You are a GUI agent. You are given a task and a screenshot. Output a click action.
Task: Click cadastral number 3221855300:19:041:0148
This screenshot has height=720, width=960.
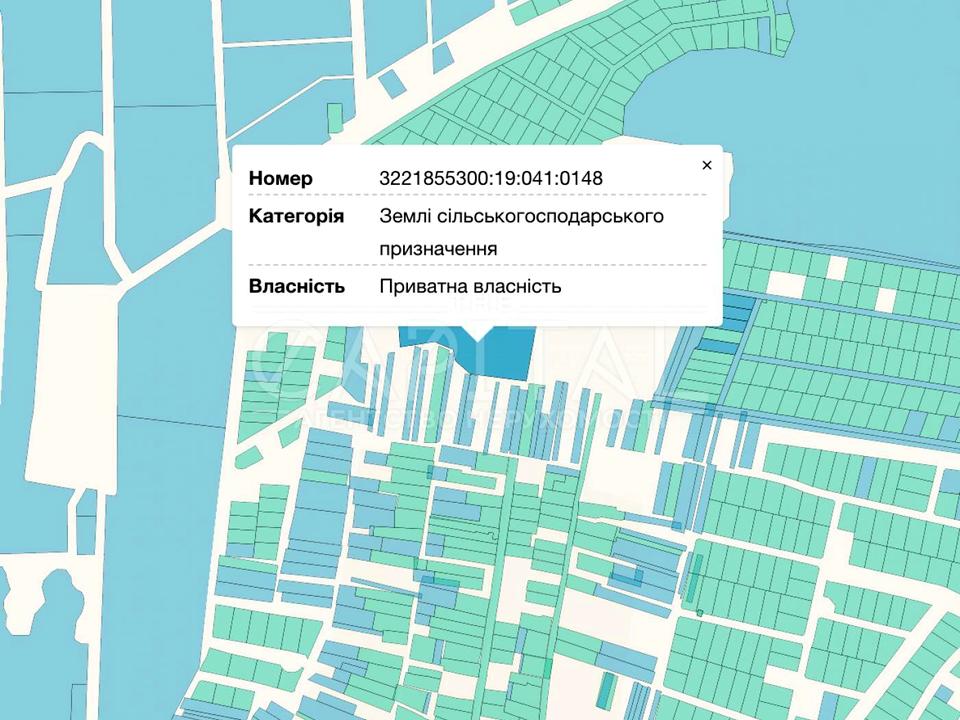(490, 178)
